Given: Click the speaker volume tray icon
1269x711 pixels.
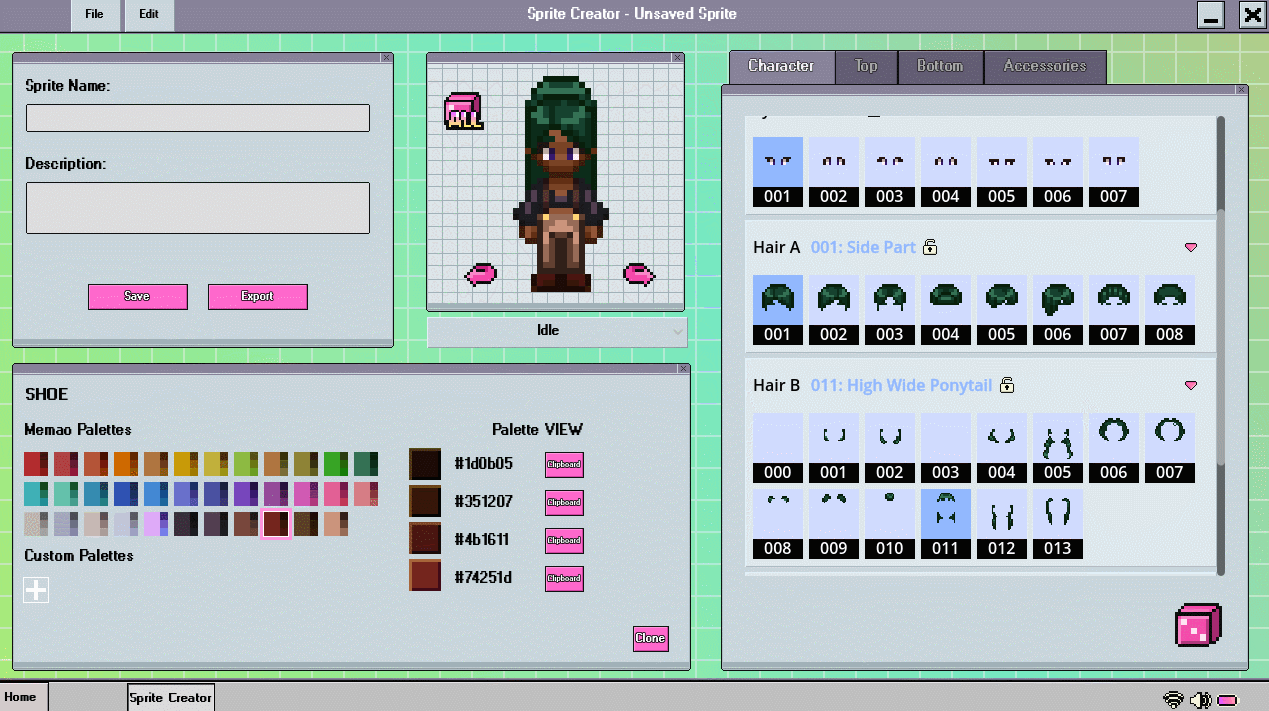Looking at the screenshot, I should [x=1201, y=699].
